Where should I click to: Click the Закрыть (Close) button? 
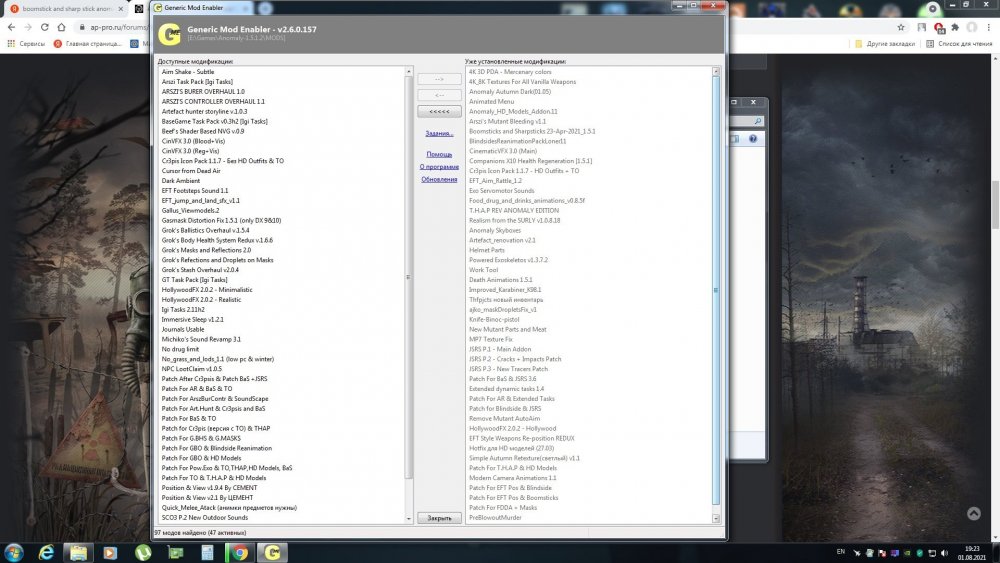point(439,518)
